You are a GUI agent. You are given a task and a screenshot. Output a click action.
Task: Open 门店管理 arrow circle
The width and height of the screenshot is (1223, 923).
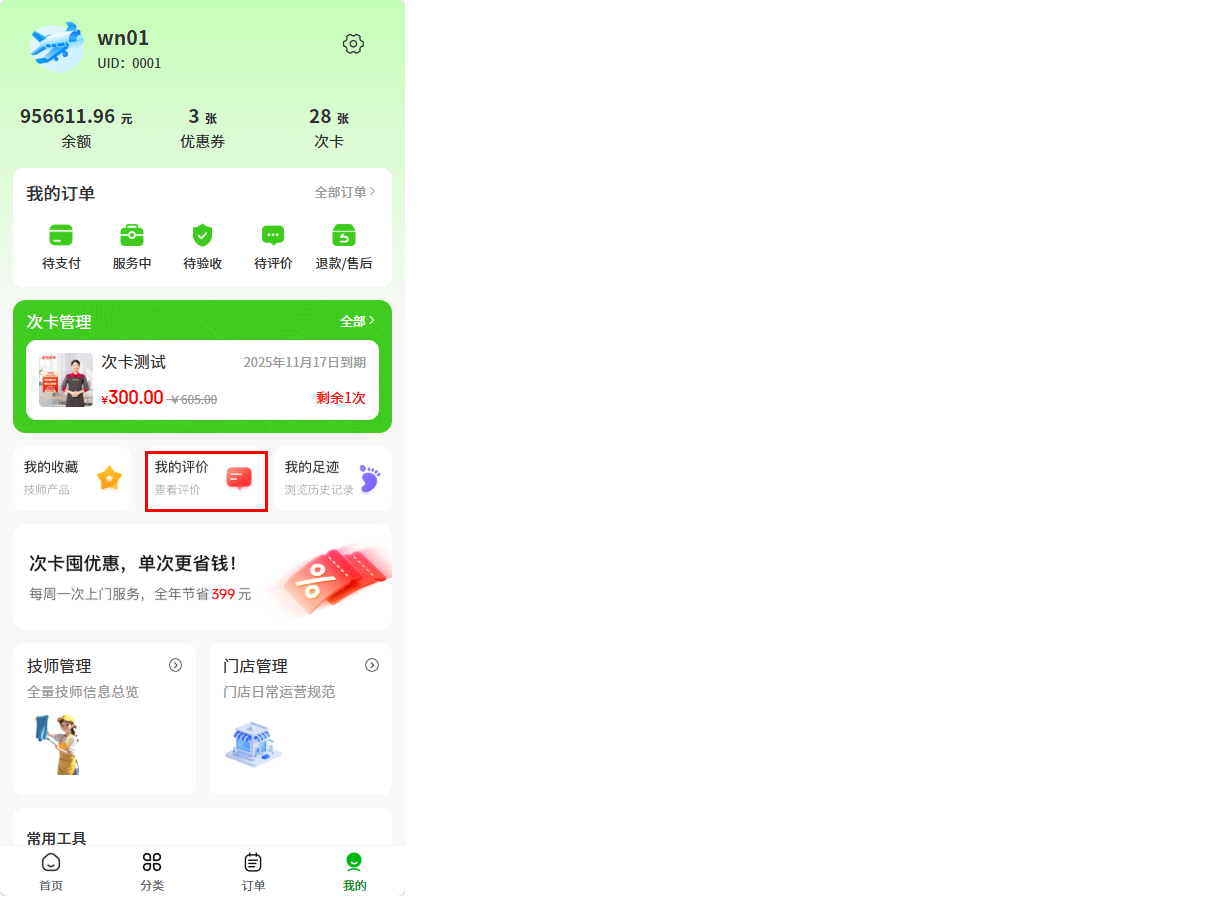point(372,665)
